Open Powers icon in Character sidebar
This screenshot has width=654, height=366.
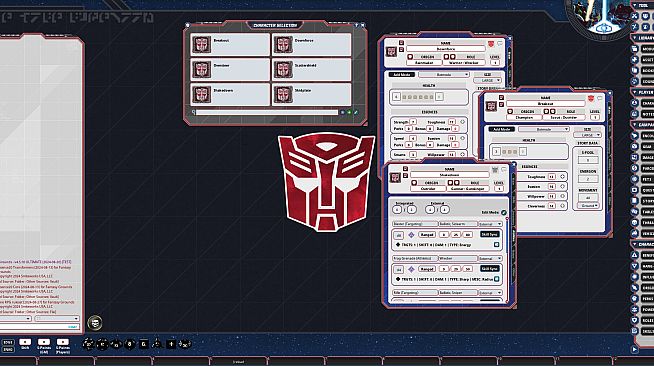[x=635, y=309]
